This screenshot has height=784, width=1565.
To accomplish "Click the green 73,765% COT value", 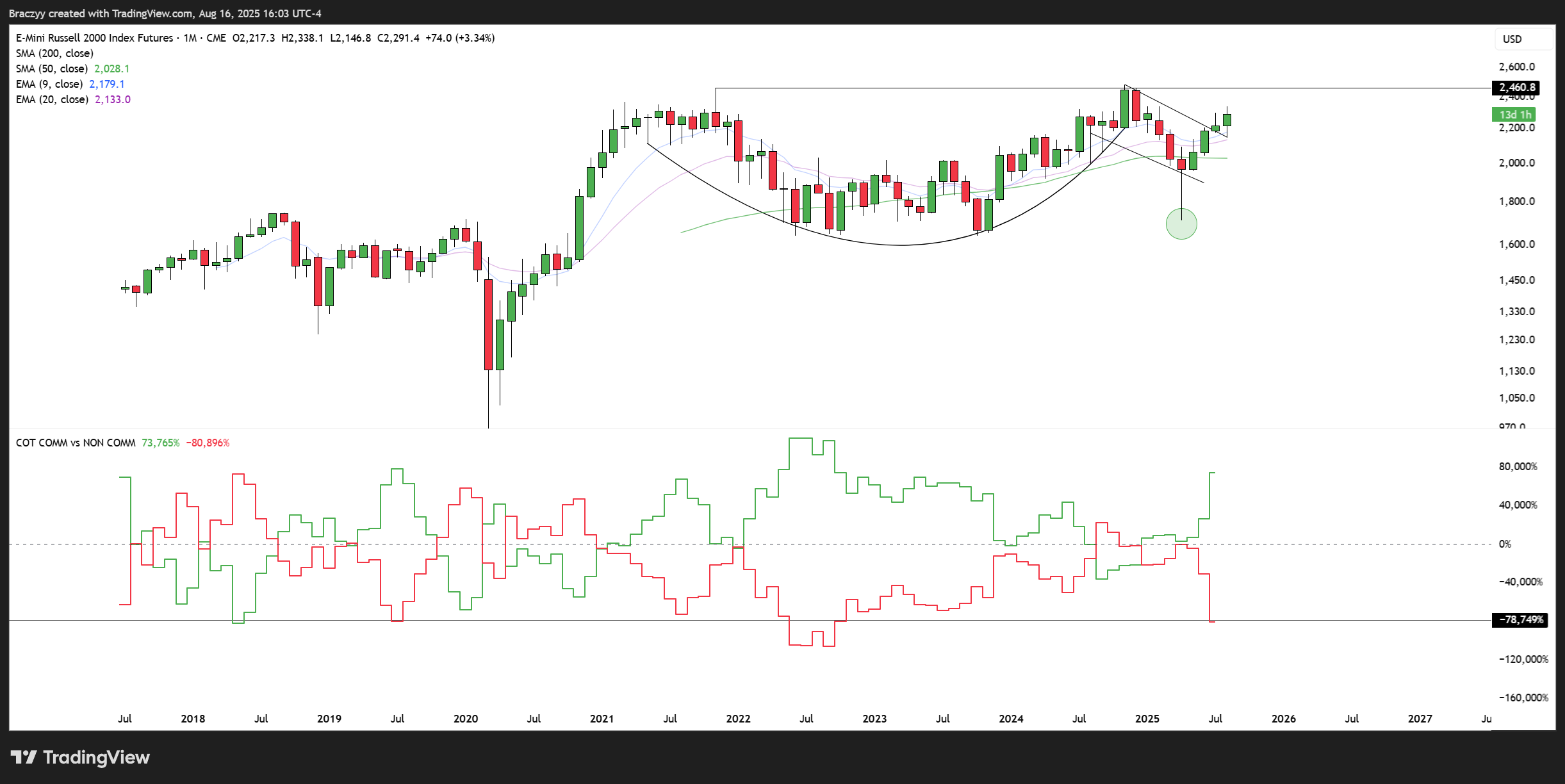I will click(x=160, y=443).
